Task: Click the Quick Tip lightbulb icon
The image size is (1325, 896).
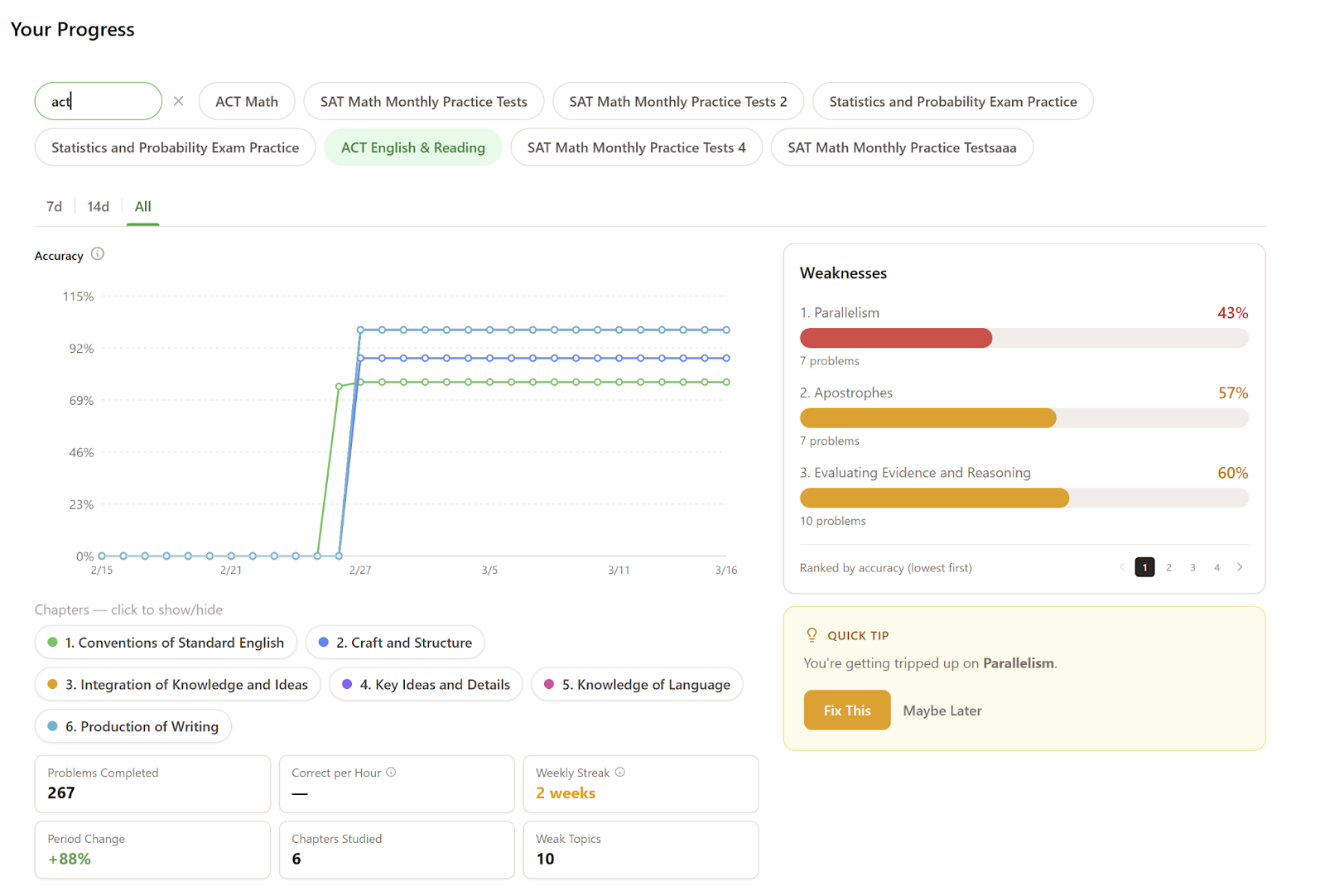Action: click(812, 634)
